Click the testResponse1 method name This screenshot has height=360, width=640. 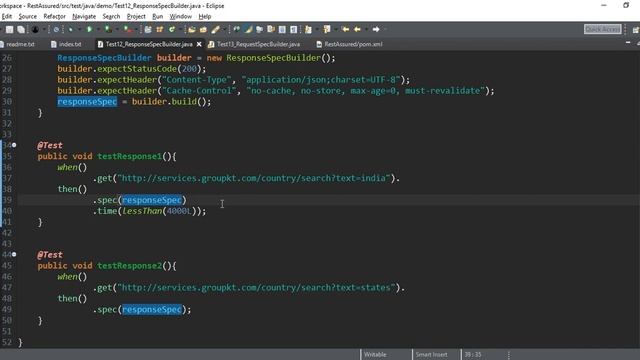(x=129, y=156)
